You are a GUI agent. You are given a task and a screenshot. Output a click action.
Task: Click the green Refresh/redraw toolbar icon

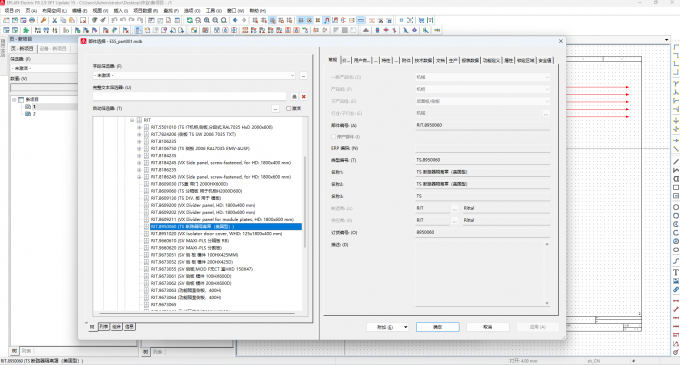point(190,20)
